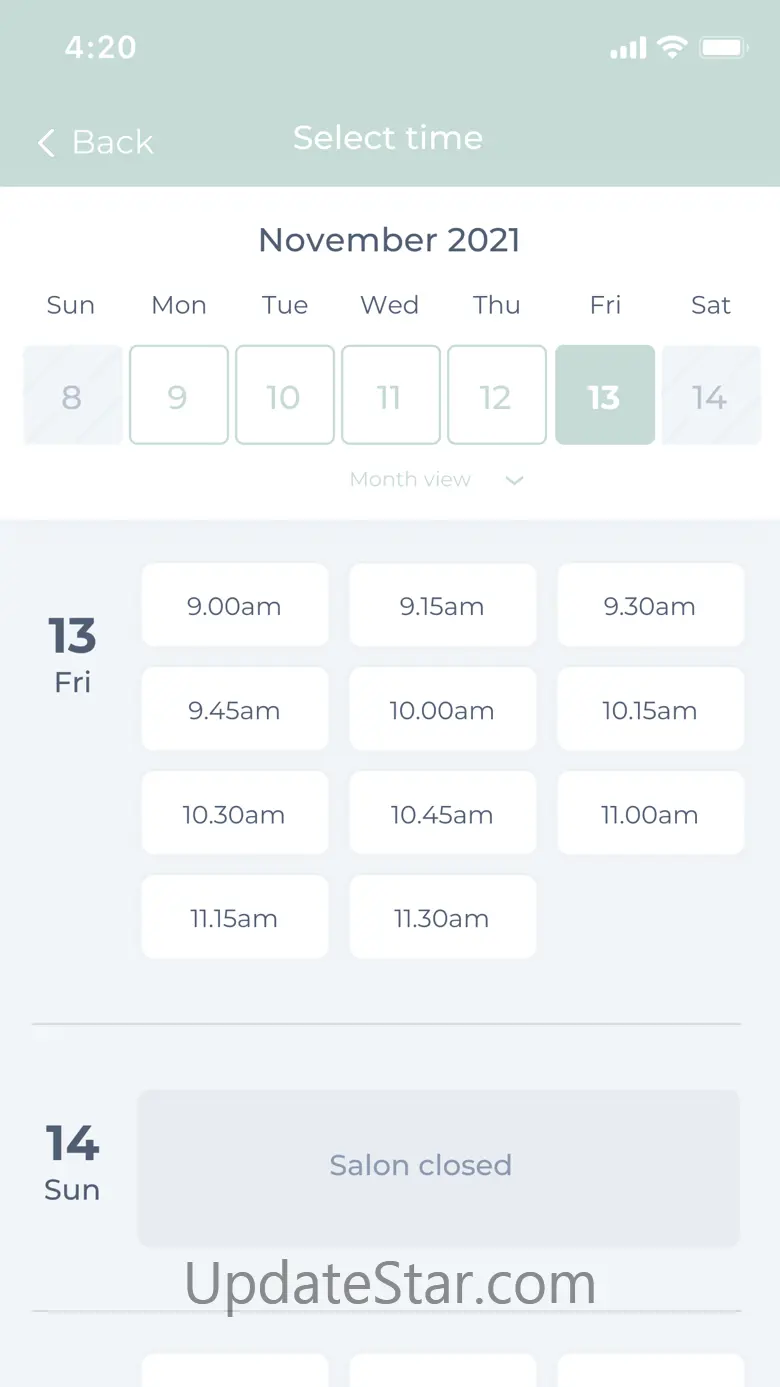Tap the Back chevron arrow icon

tap(46, 143)
